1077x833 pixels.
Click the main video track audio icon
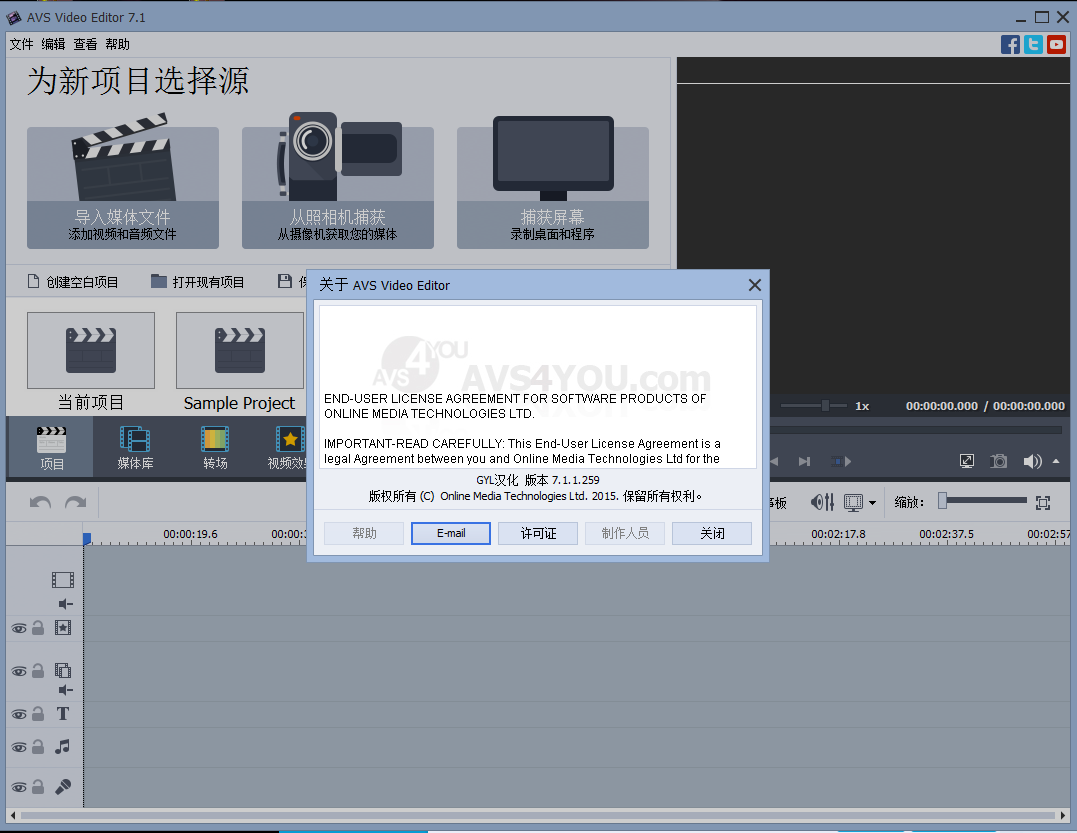pyautogui.click(x=66, y=604)
